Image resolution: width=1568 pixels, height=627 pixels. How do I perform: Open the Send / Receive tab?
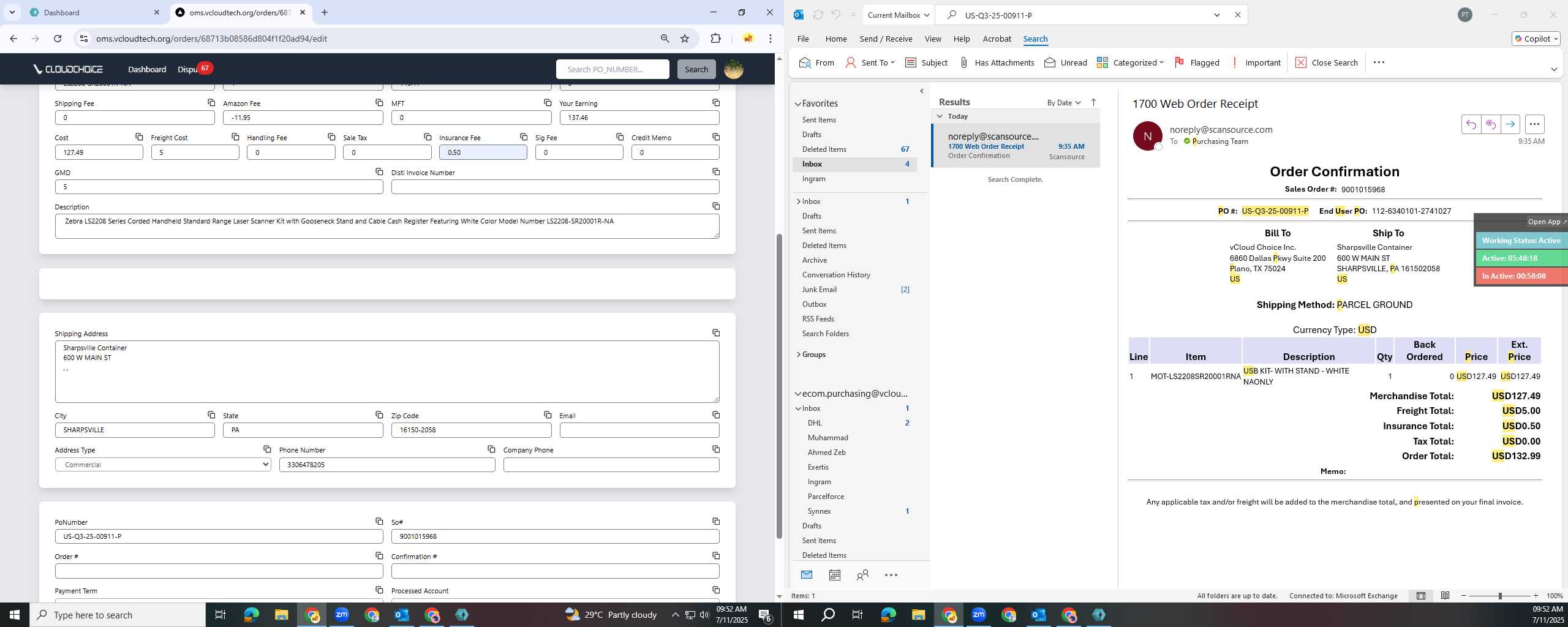886,39
